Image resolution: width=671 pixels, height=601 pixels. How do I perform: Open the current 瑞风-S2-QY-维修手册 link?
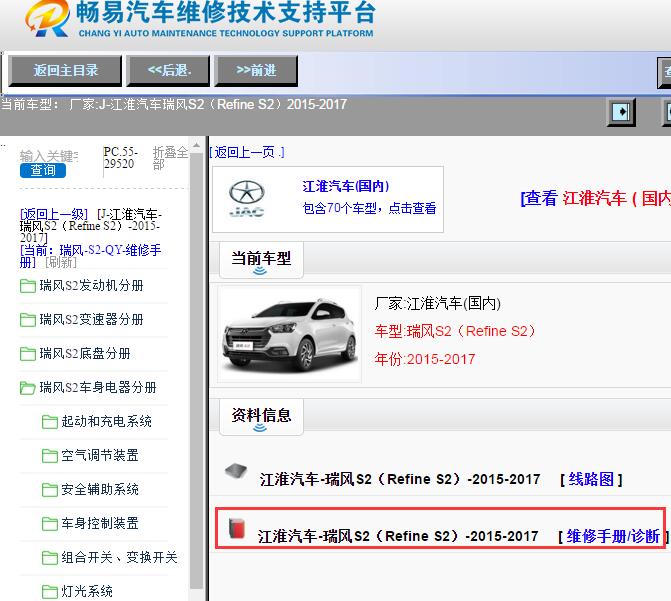tap(91, 256)
